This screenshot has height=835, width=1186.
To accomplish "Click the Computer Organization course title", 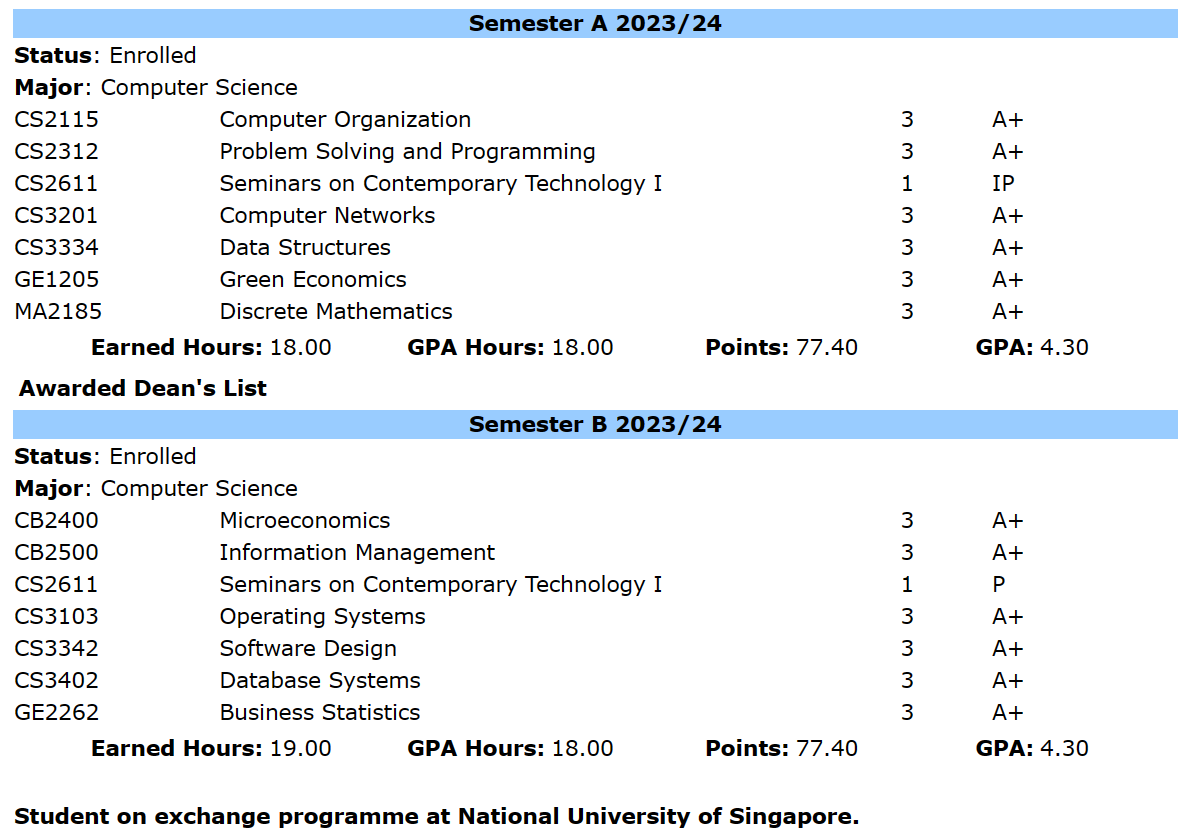I will pyautogui.click(x=345, y=120).
